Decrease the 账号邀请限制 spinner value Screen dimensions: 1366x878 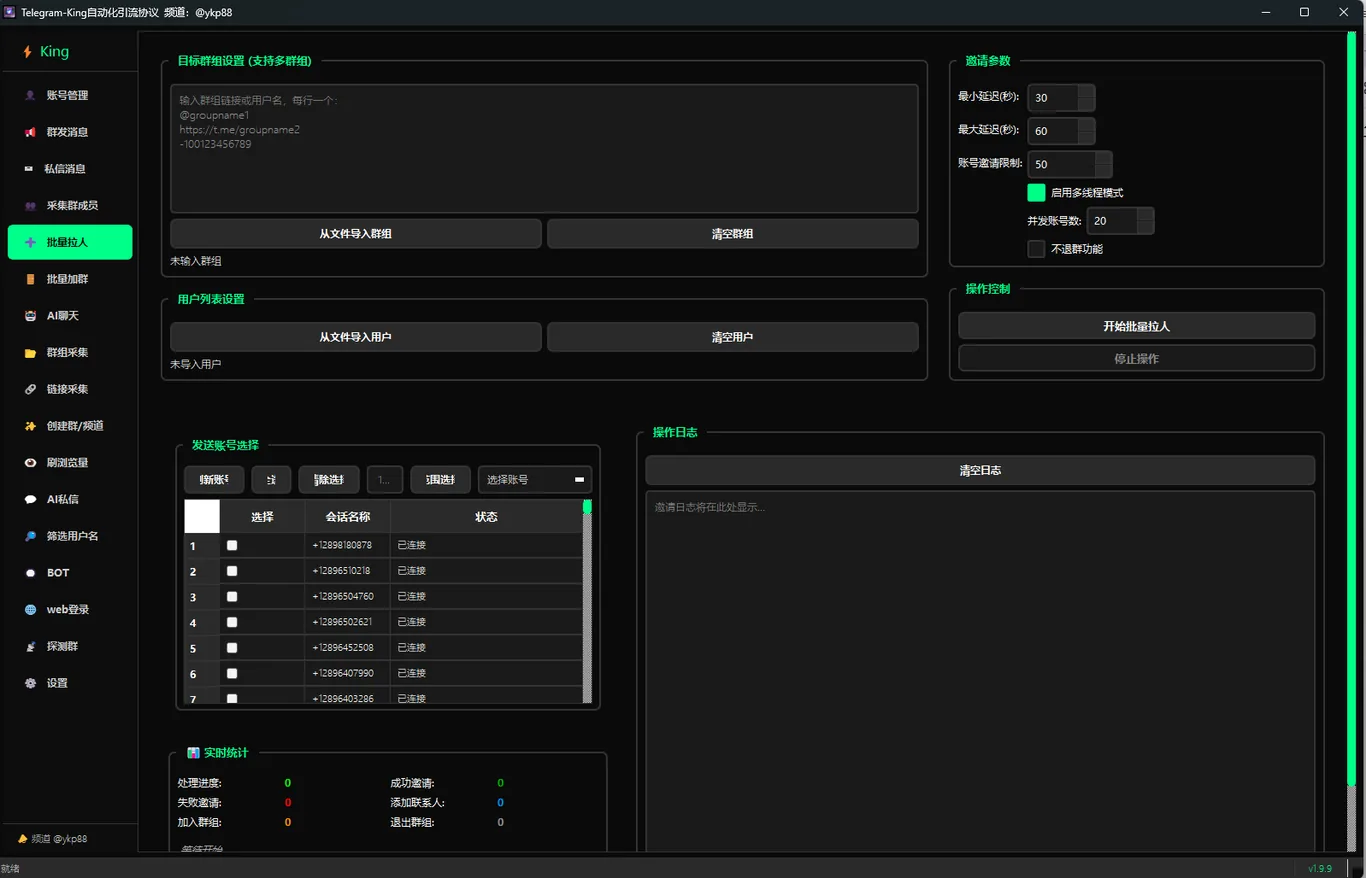[1103, 170]
